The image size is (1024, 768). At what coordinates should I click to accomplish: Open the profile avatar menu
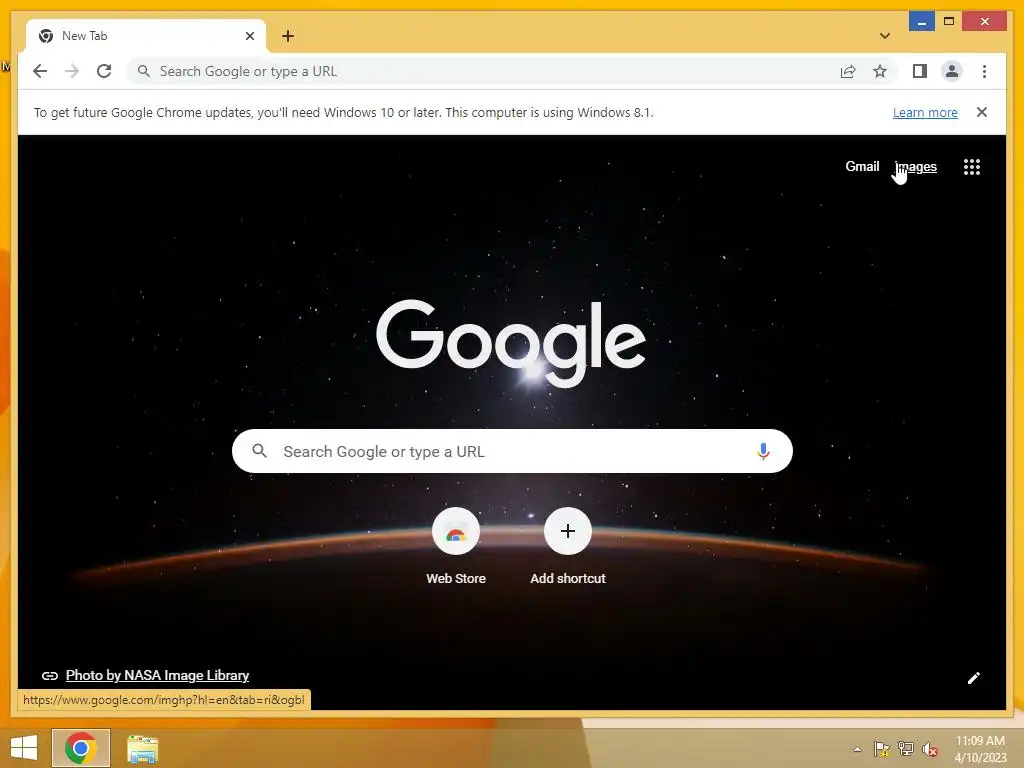point(952,71)
